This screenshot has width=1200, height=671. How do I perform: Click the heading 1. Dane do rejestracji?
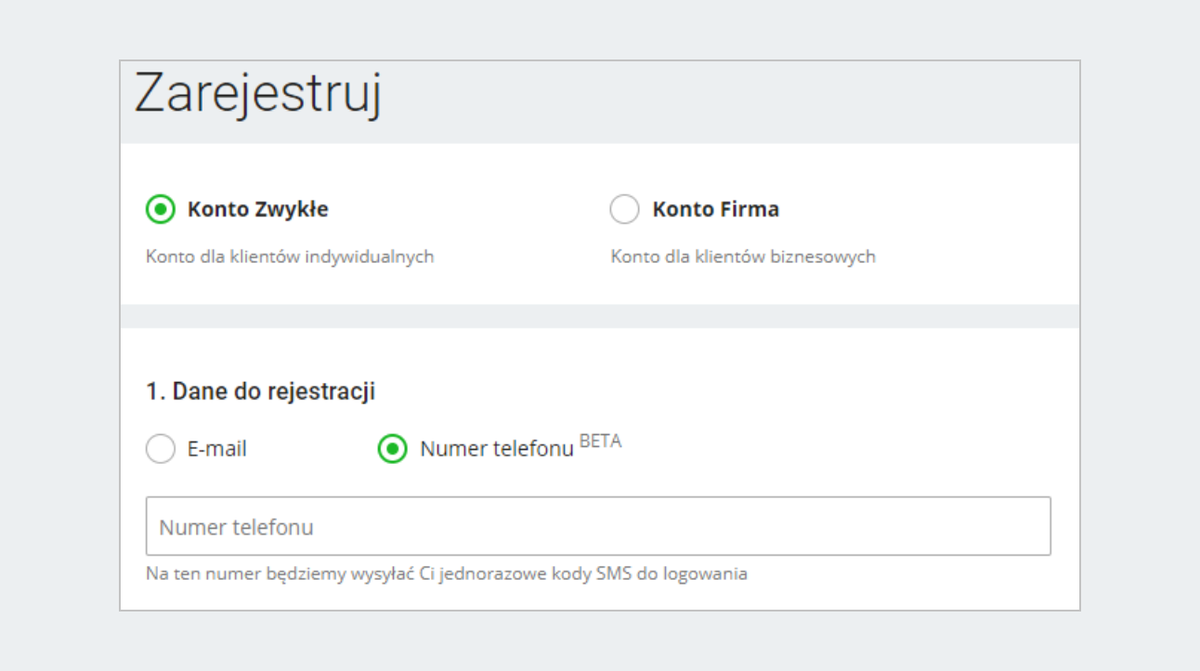click(x=258, y=391)
